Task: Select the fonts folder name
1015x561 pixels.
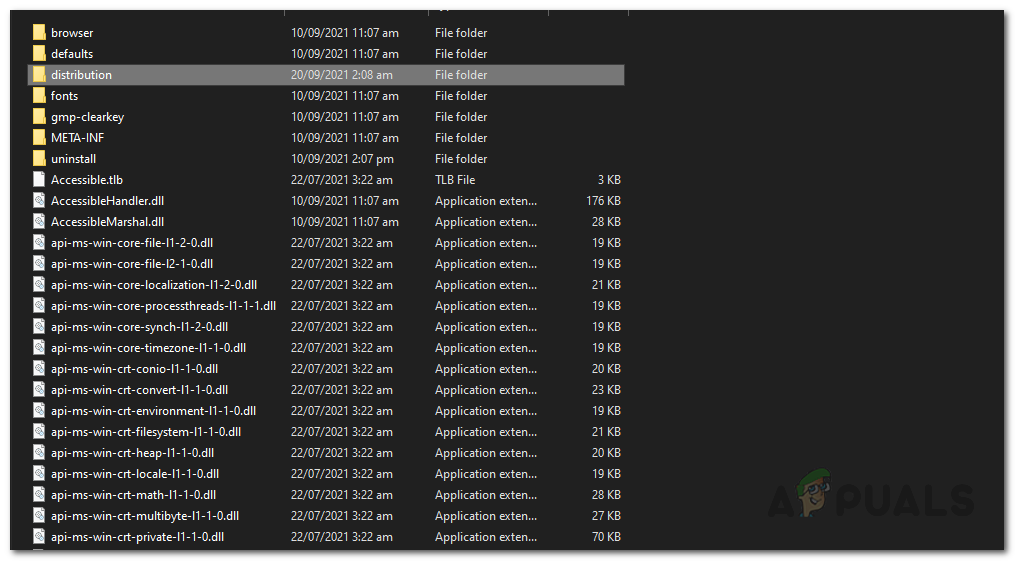Action: [x=64, y=96]
